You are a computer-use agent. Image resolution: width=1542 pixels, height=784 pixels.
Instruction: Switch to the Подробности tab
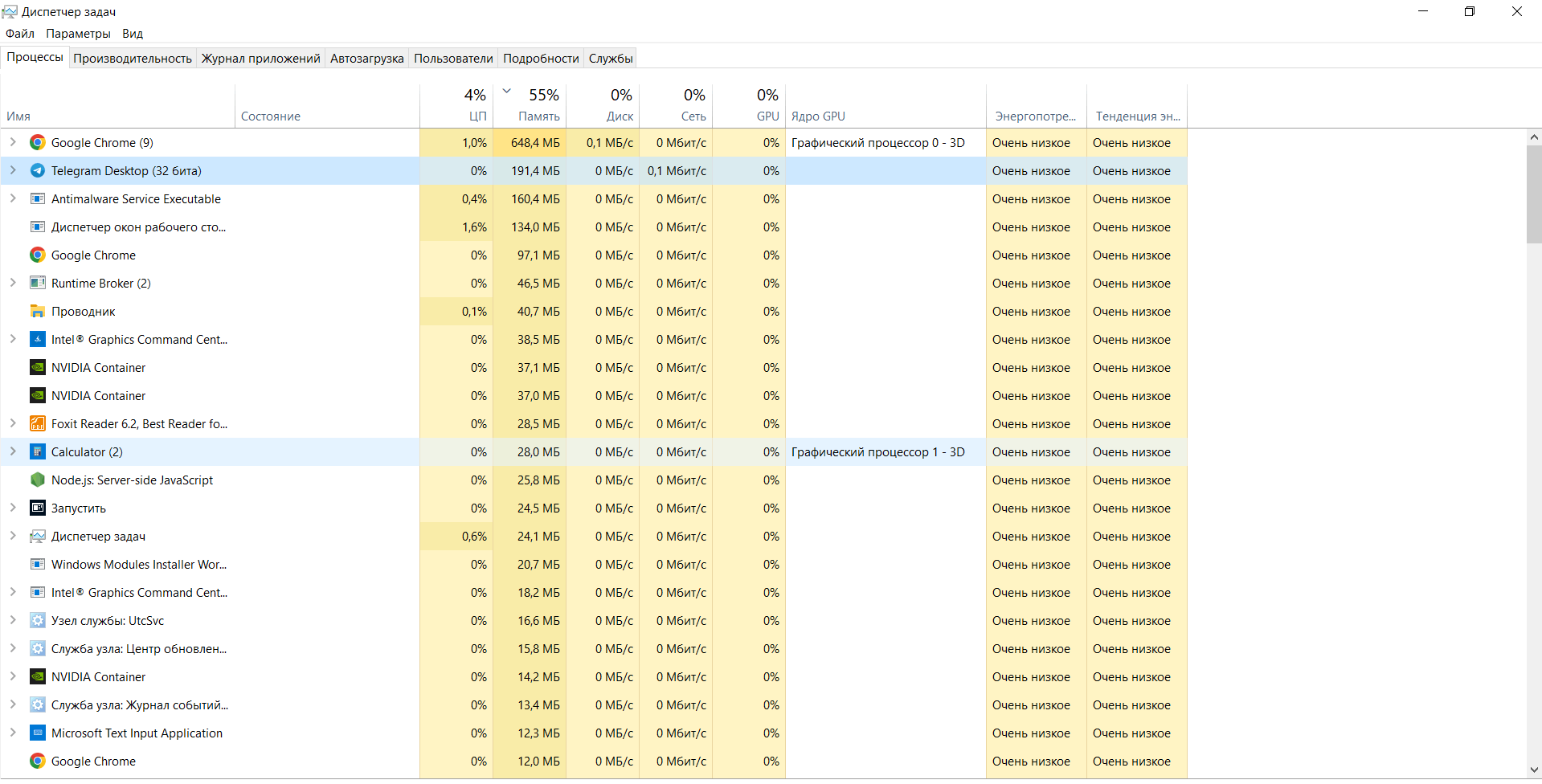pos(541,59)
